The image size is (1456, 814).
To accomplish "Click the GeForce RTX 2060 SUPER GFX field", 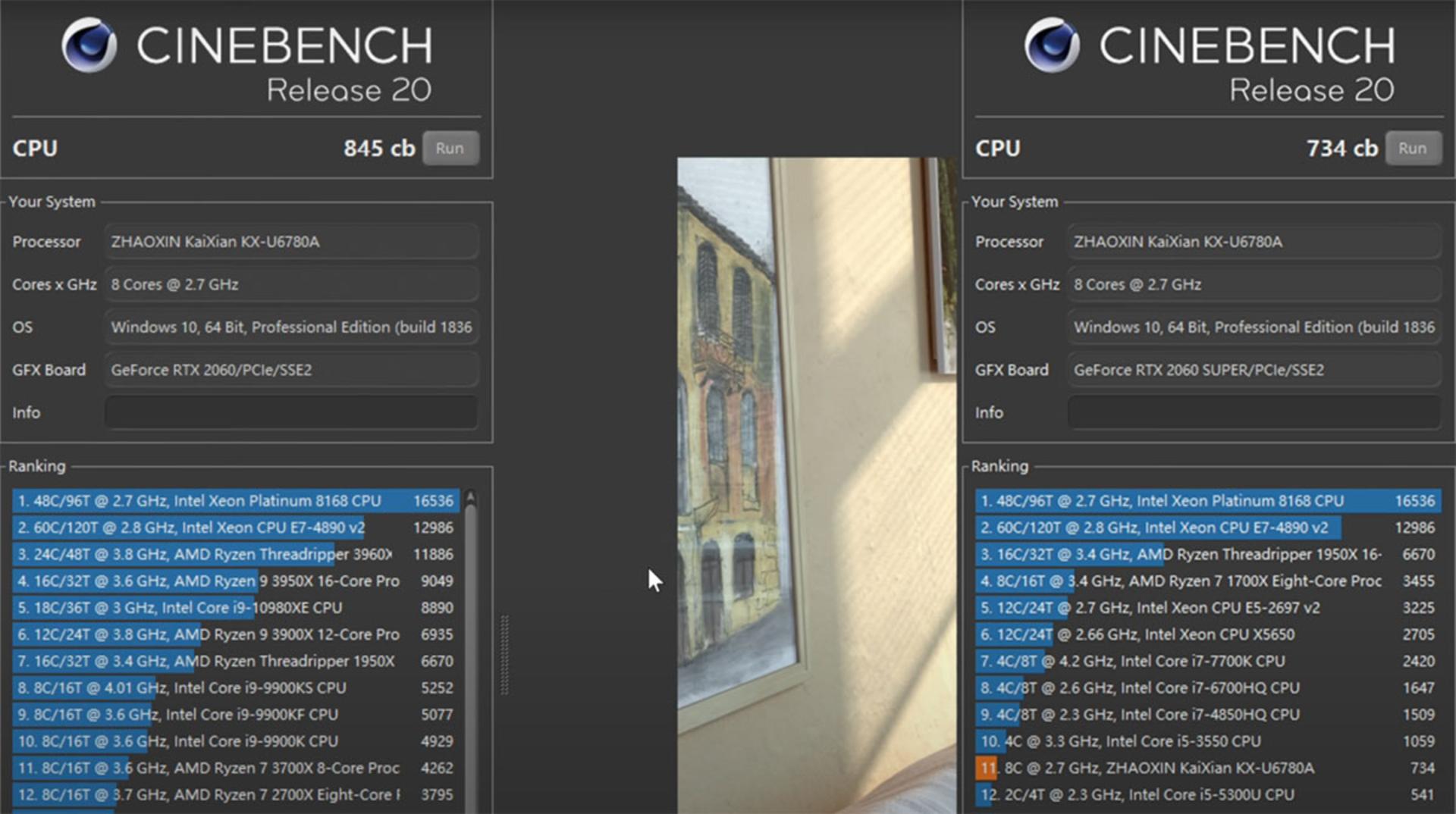I will click(1254, 370).
